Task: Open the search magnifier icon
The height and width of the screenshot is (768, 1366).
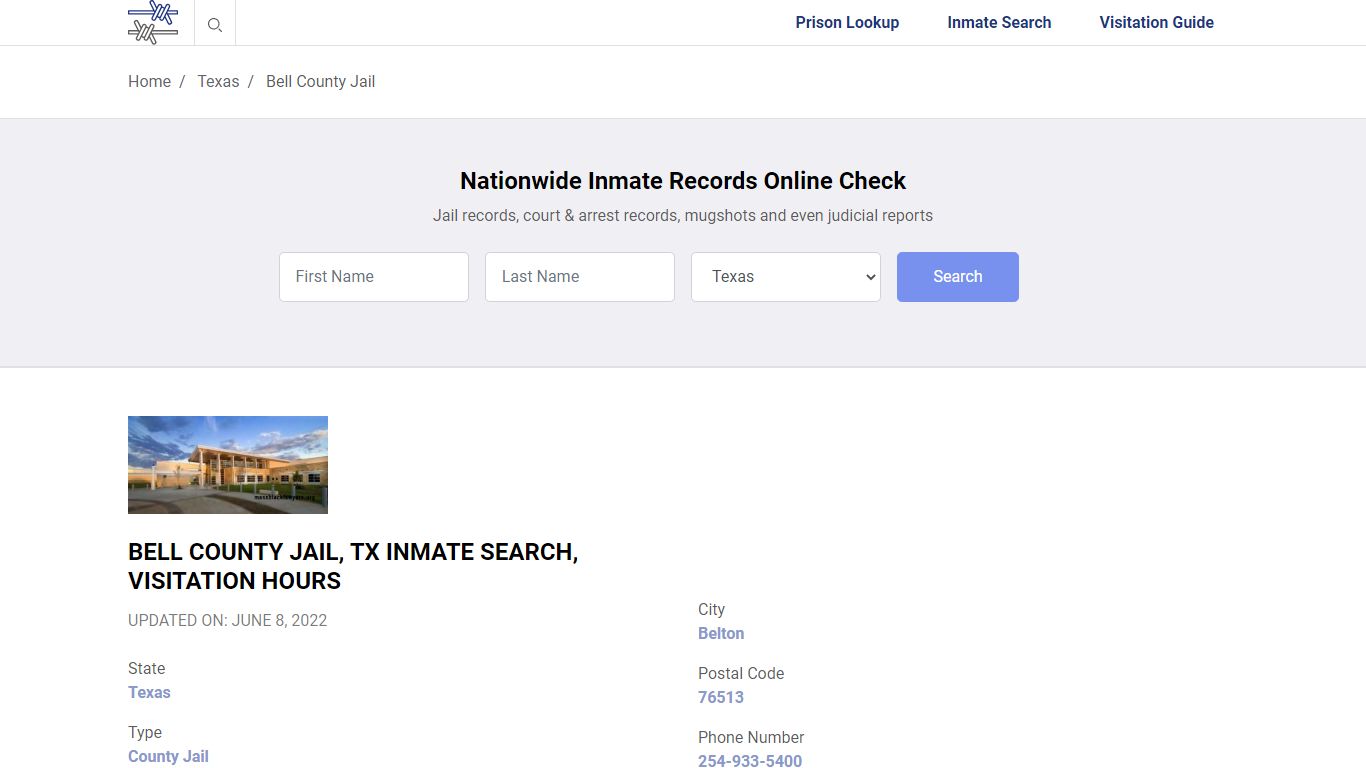Action: click(x=215, y=25)
